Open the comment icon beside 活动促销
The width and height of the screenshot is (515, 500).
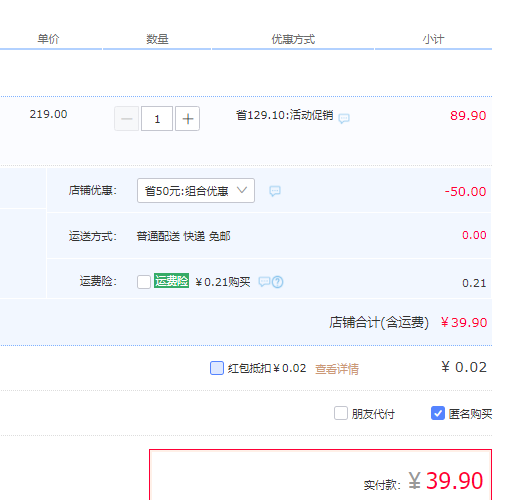(x=344, y=118)
